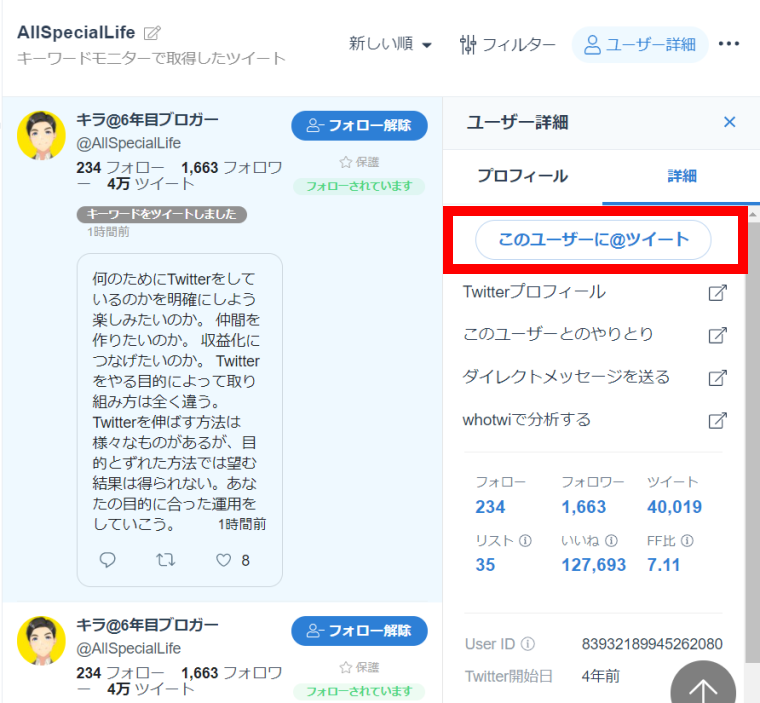Click the pencil edit icon beside AllSpecialLife

[152, 33]
